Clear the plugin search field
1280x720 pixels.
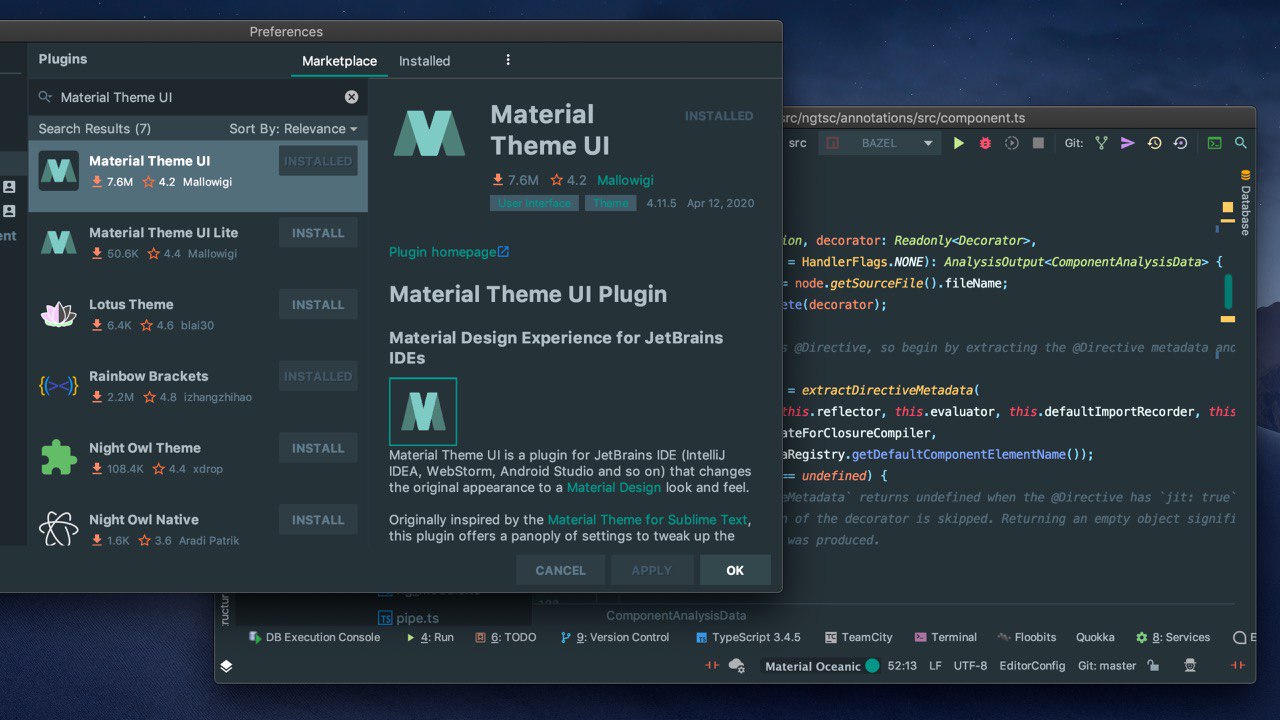pos(351,97)
